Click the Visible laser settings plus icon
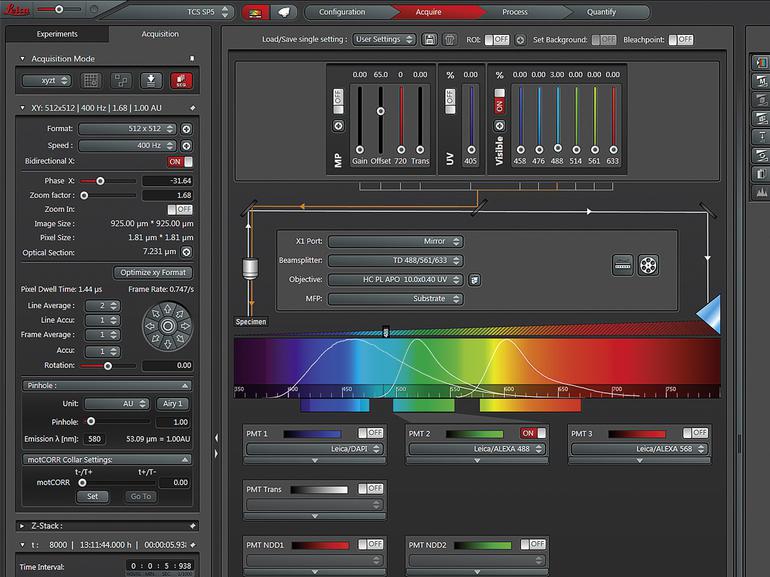The width and height of the screenshot is (770, 577). pyautogui.click(x=499, y=126)
